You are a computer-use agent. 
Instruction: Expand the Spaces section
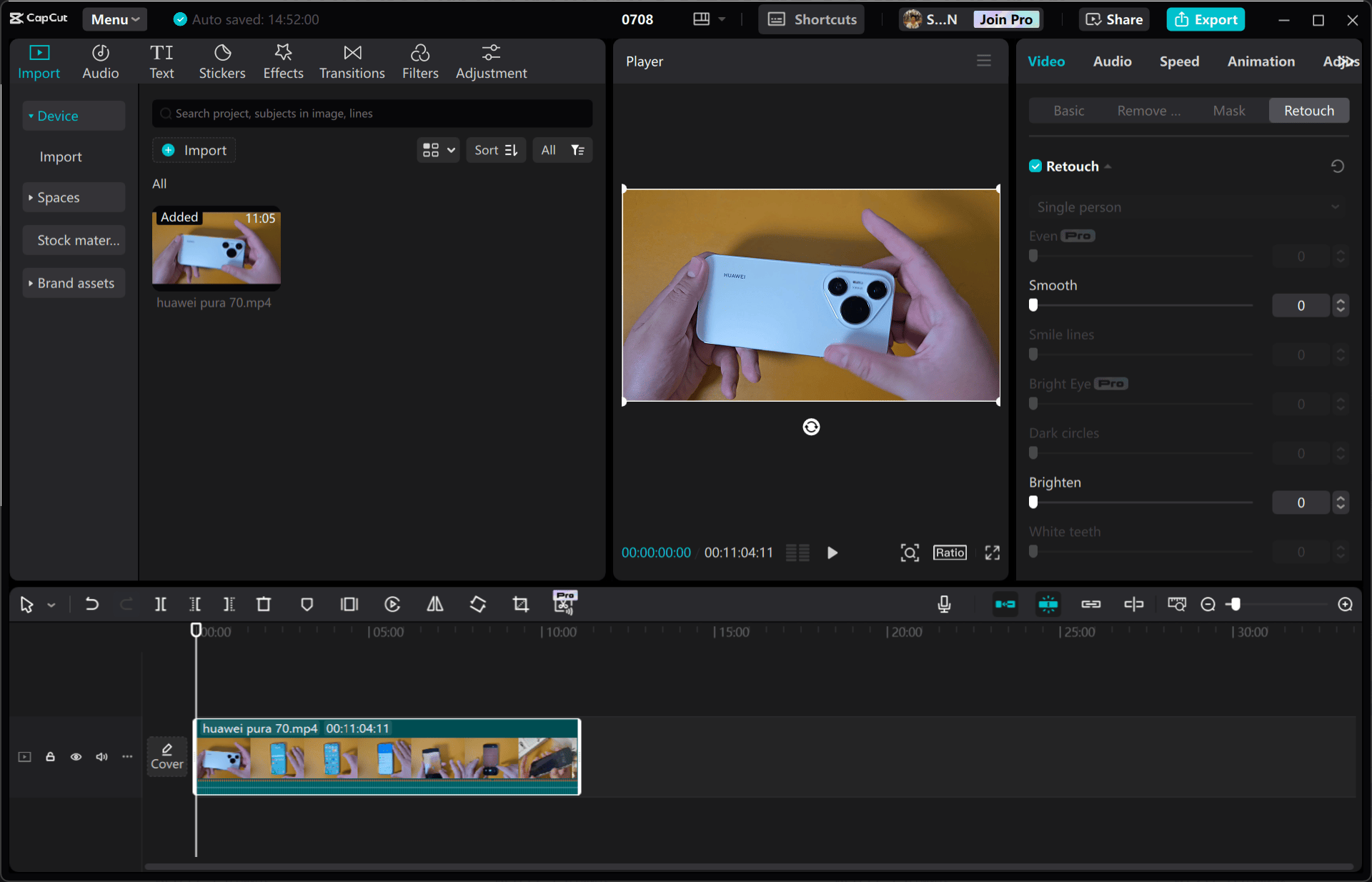pos(74,197)
